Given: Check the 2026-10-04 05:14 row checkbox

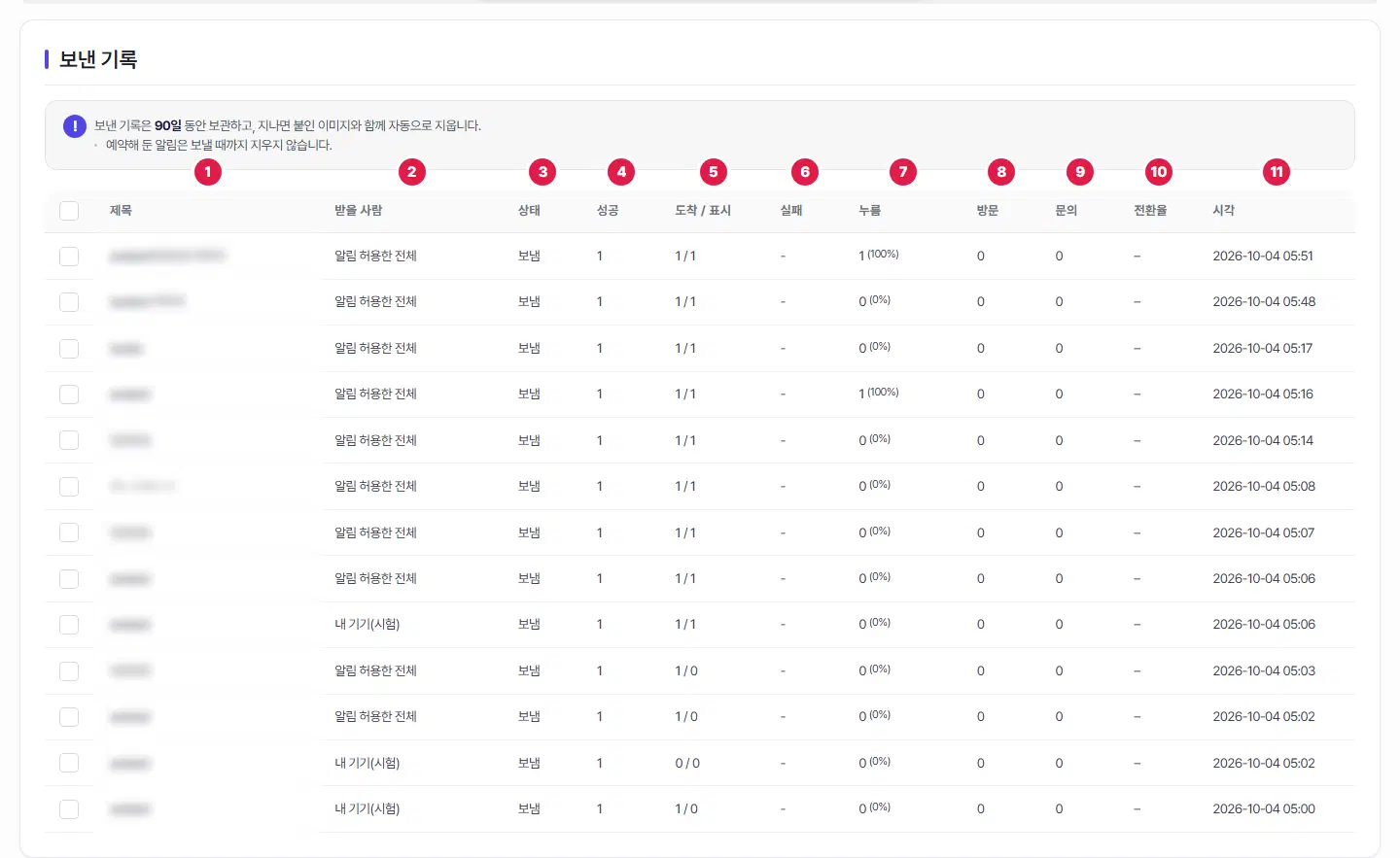Looking at the screenshot, I should click(x=69, y=441).
